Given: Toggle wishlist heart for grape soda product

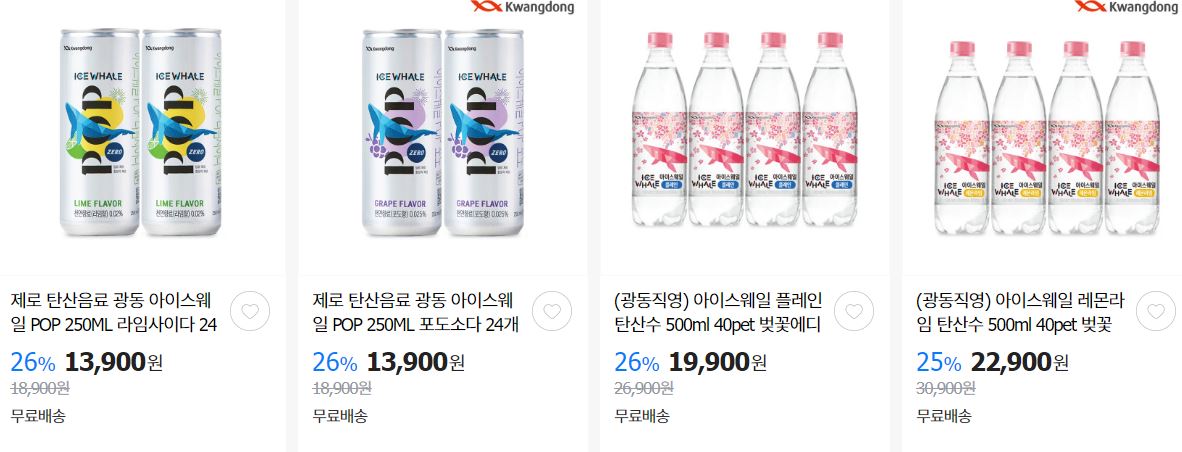Looking at the screenshot, I should point(552,311).
